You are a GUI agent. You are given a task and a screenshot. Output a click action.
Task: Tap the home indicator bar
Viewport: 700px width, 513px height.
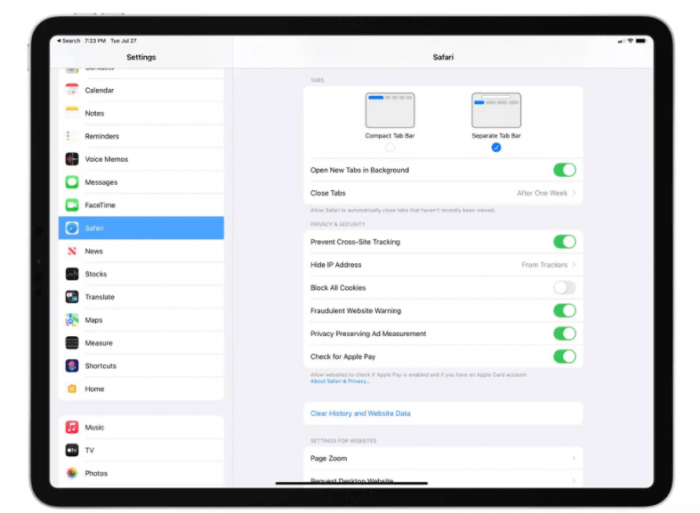351,483
